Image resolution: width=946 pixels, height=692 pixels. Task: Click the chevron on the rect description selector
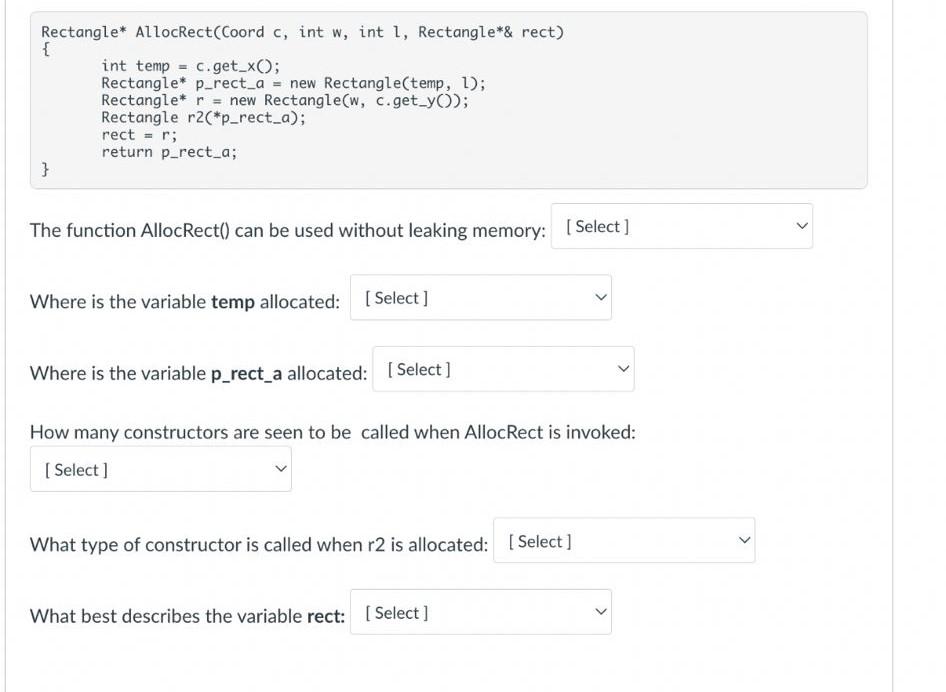pos(598,611)
